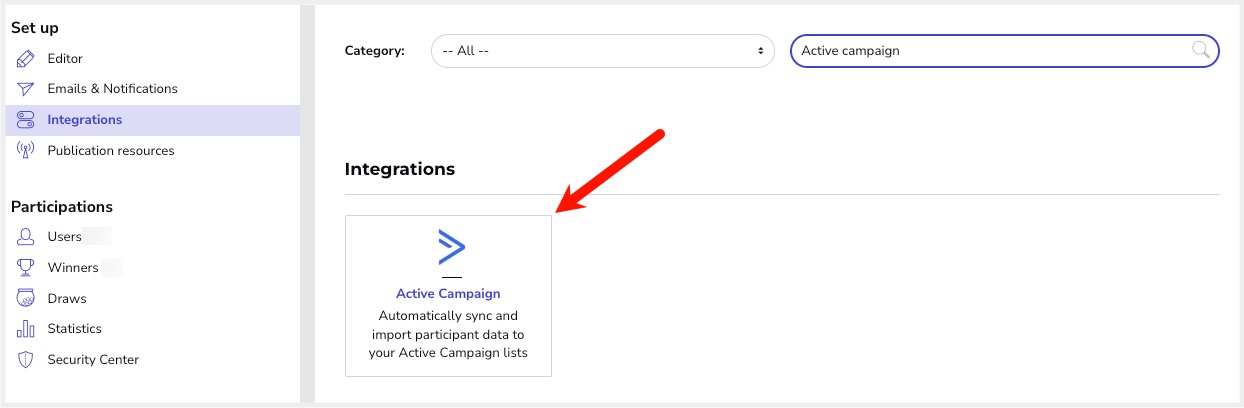
Task: Open the Category dropdown
Action: click(x=602, y=51)
